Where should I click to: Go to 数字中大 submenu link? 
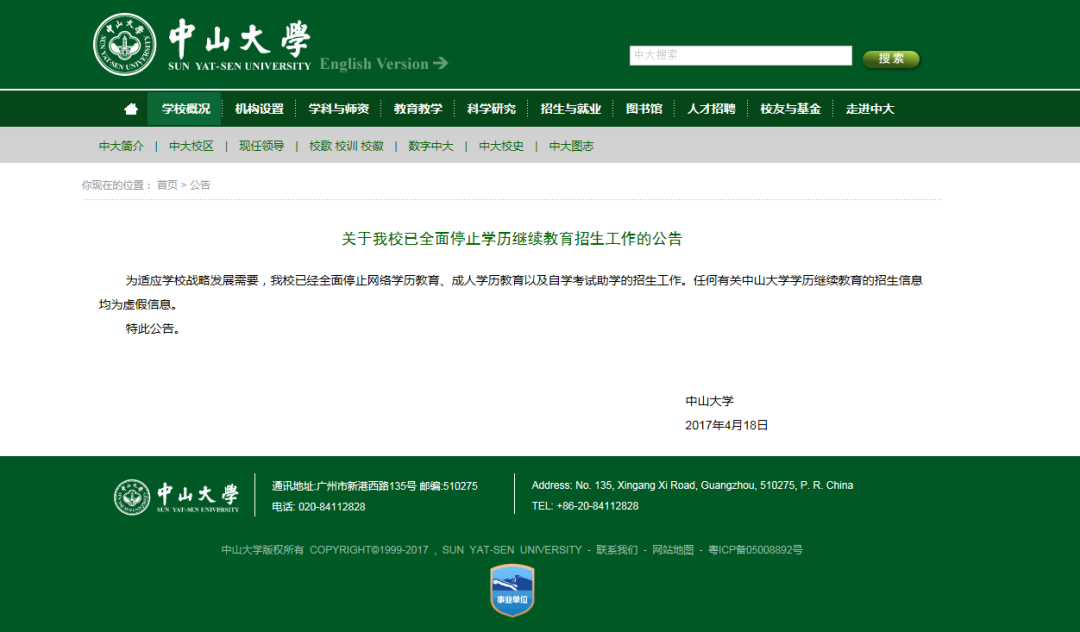point(431,146)
